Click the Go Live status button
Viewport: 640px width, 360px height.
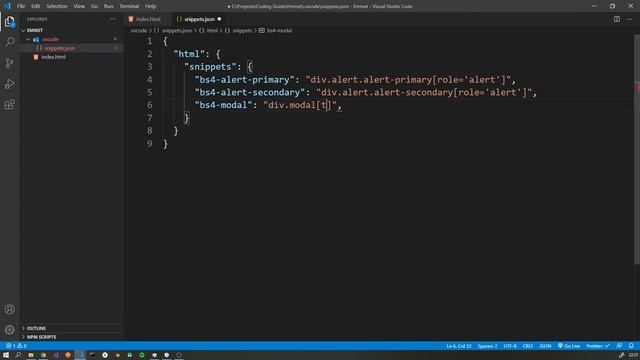tap(569, 346)
